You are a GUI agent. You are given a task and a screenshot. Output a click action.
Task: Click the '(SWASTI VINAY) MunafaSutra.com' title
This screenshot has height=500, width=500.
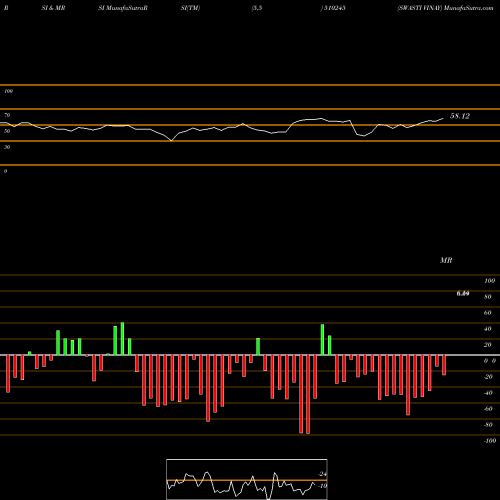coord(445,8)
